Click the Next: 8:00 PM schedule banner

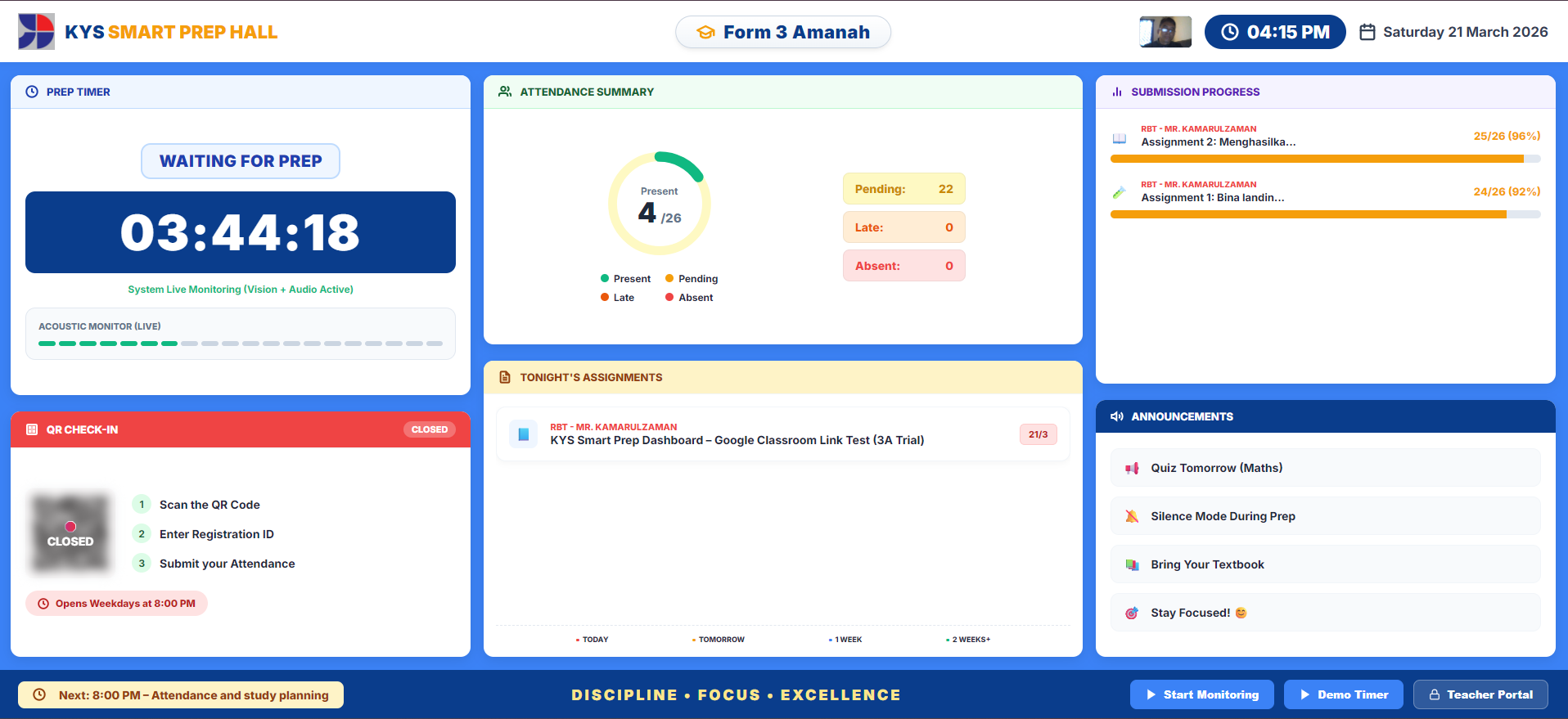coord(181,694)
